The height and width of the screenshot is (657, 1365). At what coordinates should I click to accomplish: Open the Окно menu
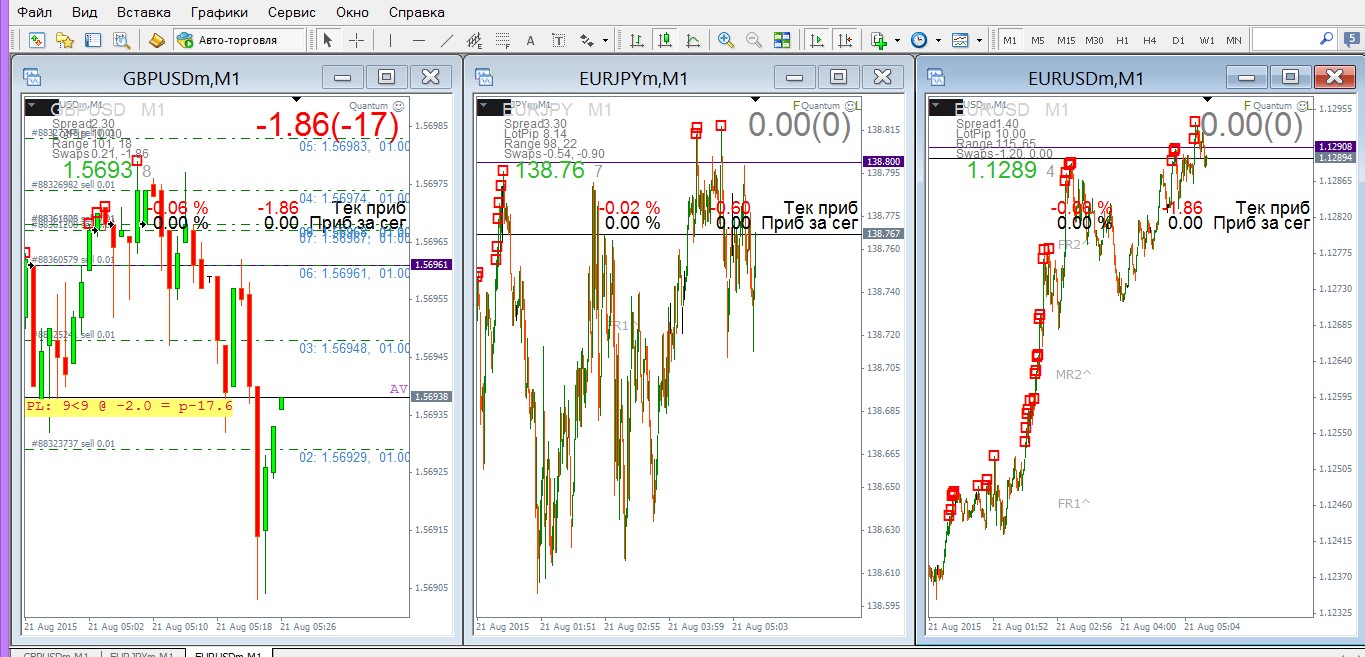click(352, 13)
